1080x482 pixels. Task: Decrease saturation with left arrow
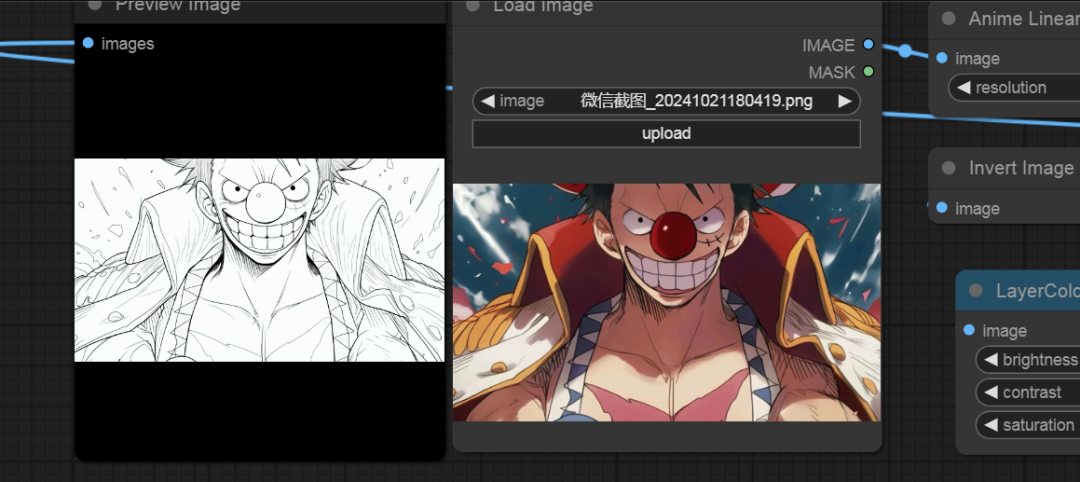(x=991, y=425)
